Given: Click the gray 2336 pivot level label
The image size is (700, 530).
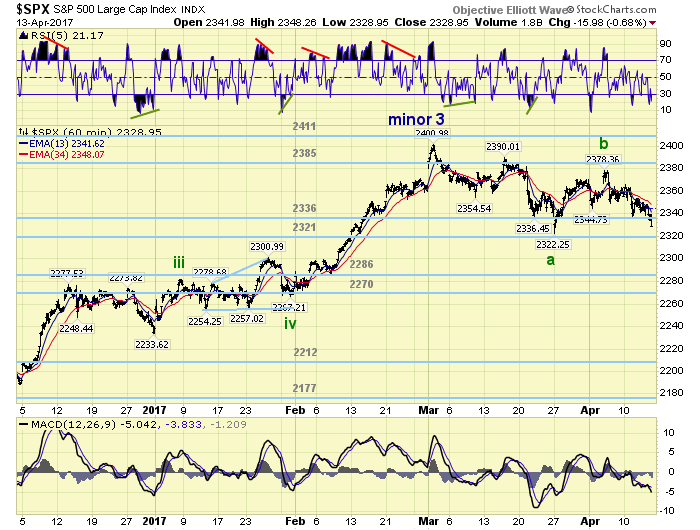Looking at the screenshot, I should 304,208.
